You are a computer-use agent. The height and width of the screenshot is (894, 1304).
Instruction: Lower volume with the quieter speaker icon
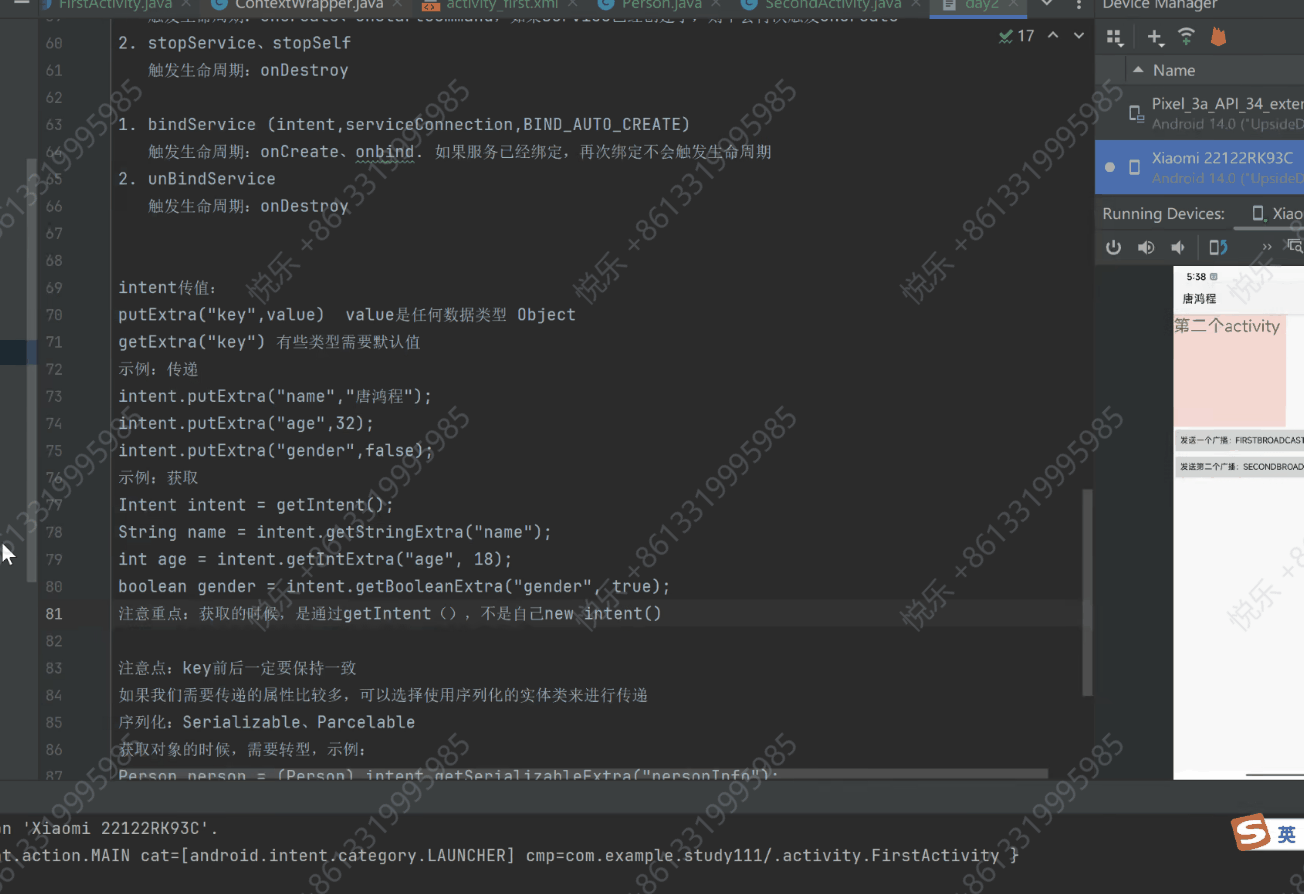click(1178, 247)
